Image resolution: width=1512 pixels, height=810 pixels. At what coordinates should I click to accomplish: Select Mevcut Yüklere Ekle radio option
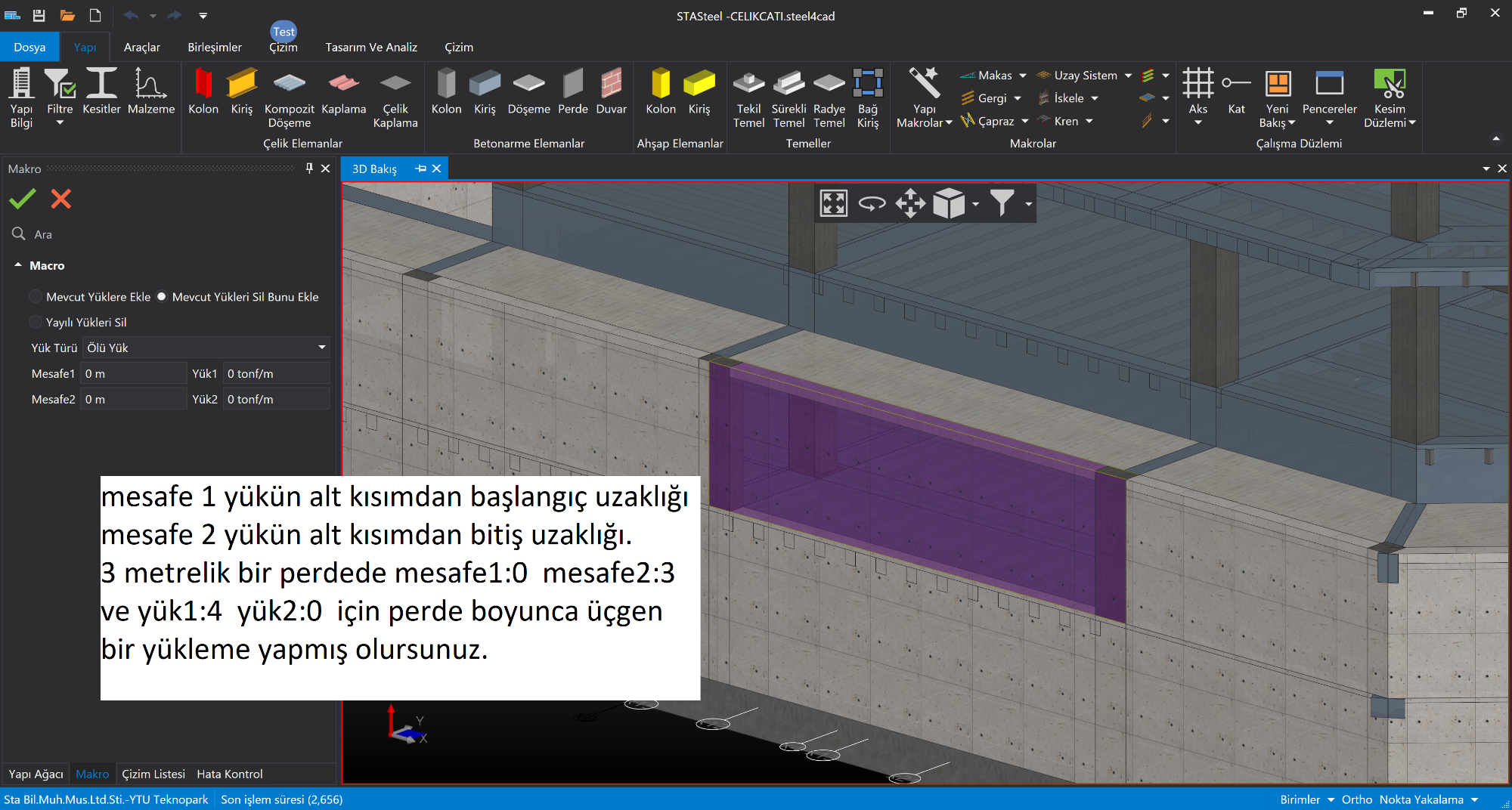36,297
